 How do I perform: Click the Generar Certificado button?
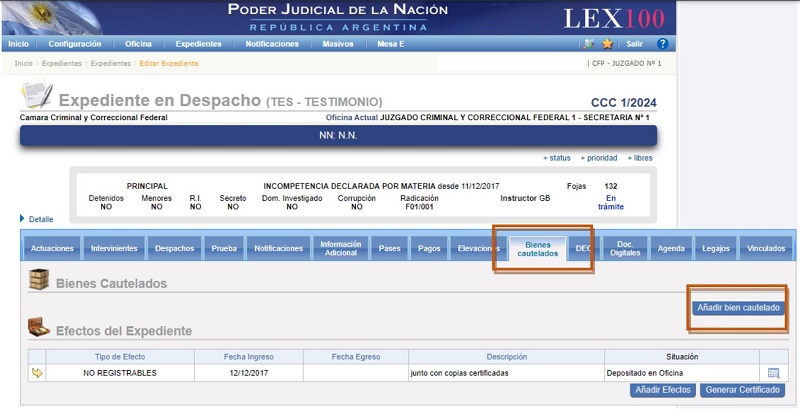tap(742, 390)
